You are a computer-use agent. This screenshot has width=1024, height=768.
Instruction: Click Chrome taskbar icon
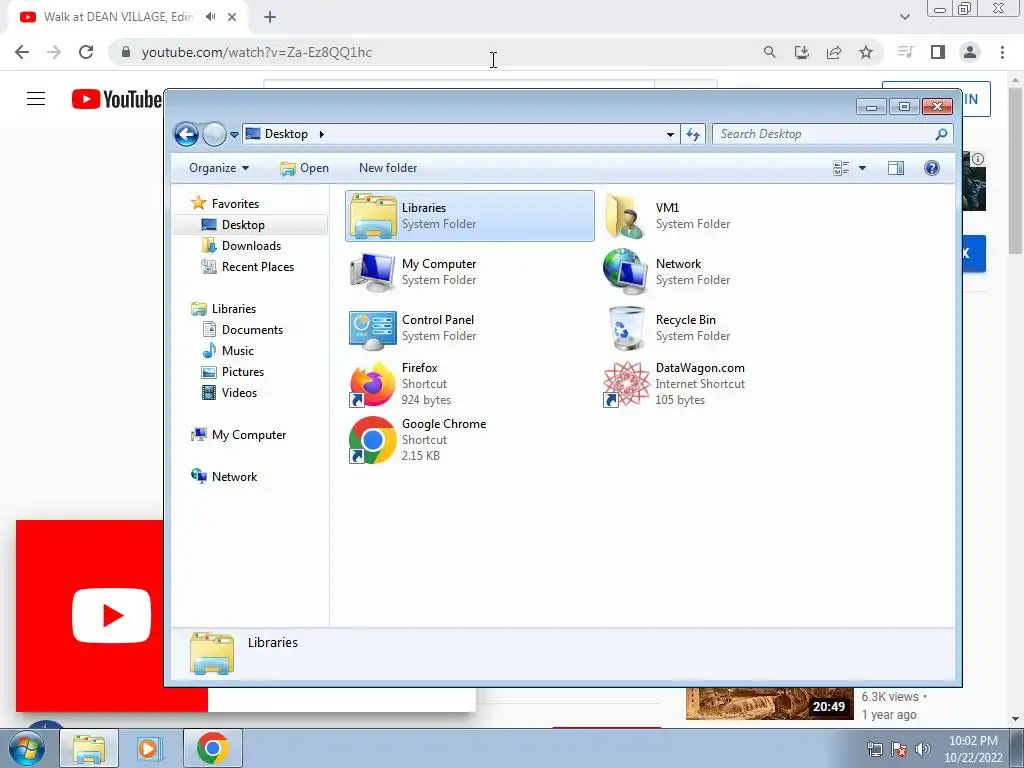pos(212,748)
